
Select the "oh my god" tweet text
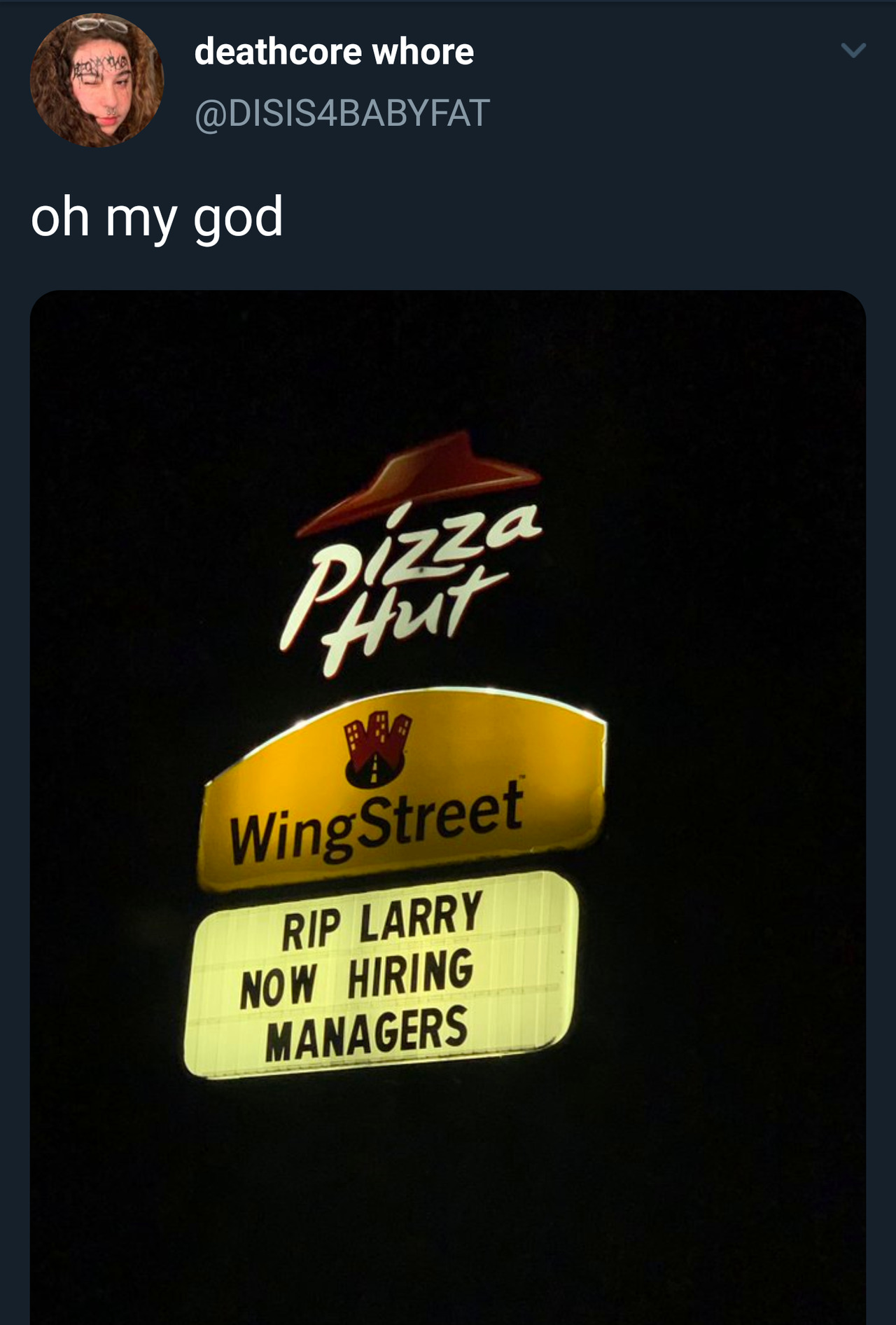point(157,218)
